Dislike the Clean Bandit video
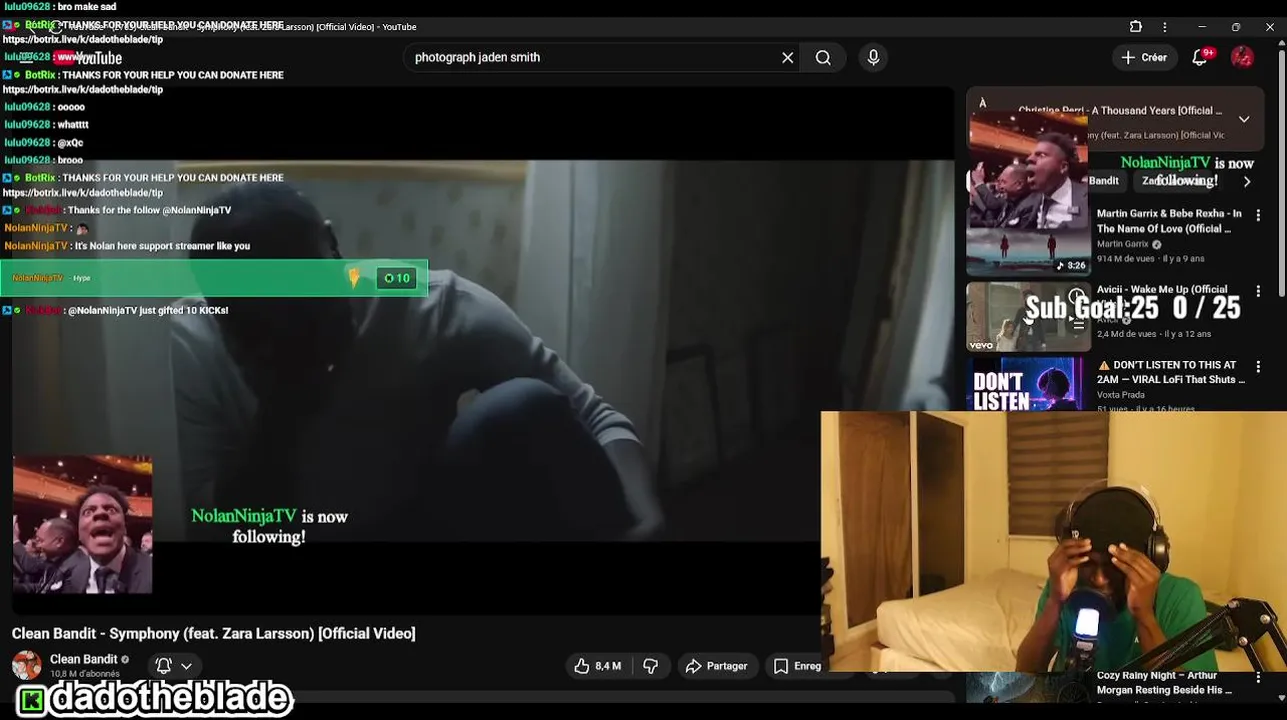Screen dimensions: 1287x720 651,666
